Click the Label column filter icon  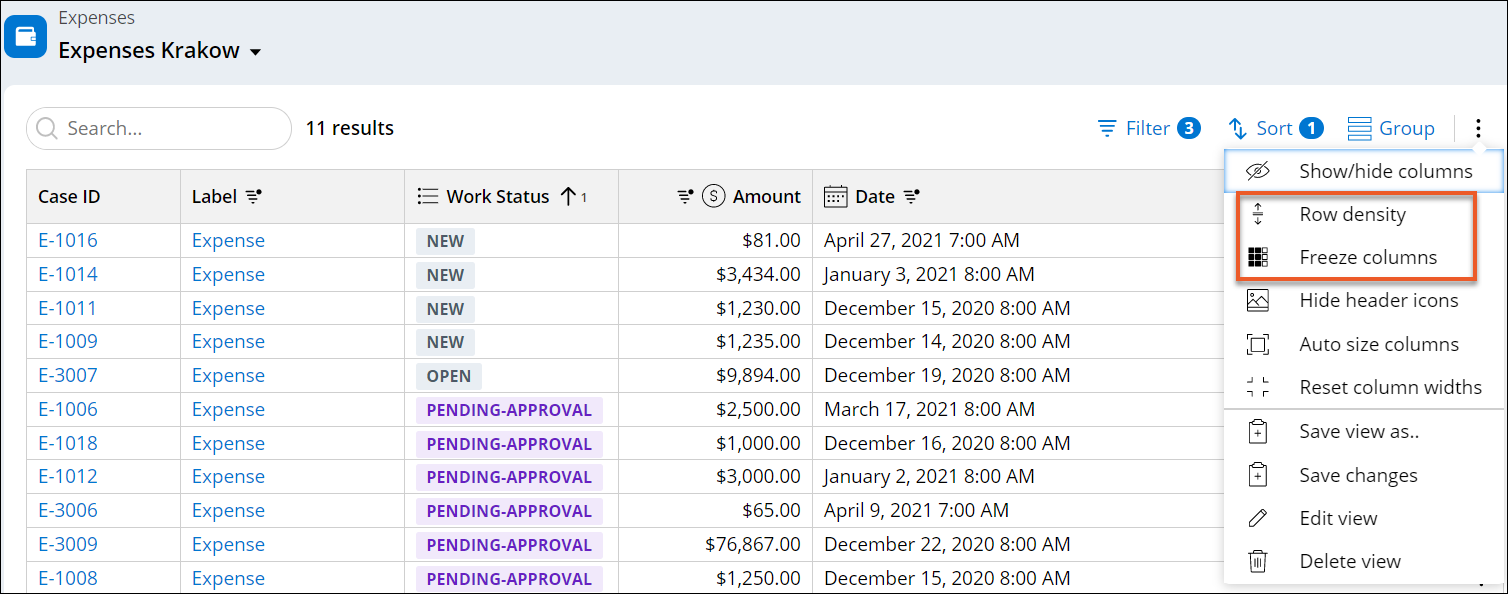[x=254, y=197]
